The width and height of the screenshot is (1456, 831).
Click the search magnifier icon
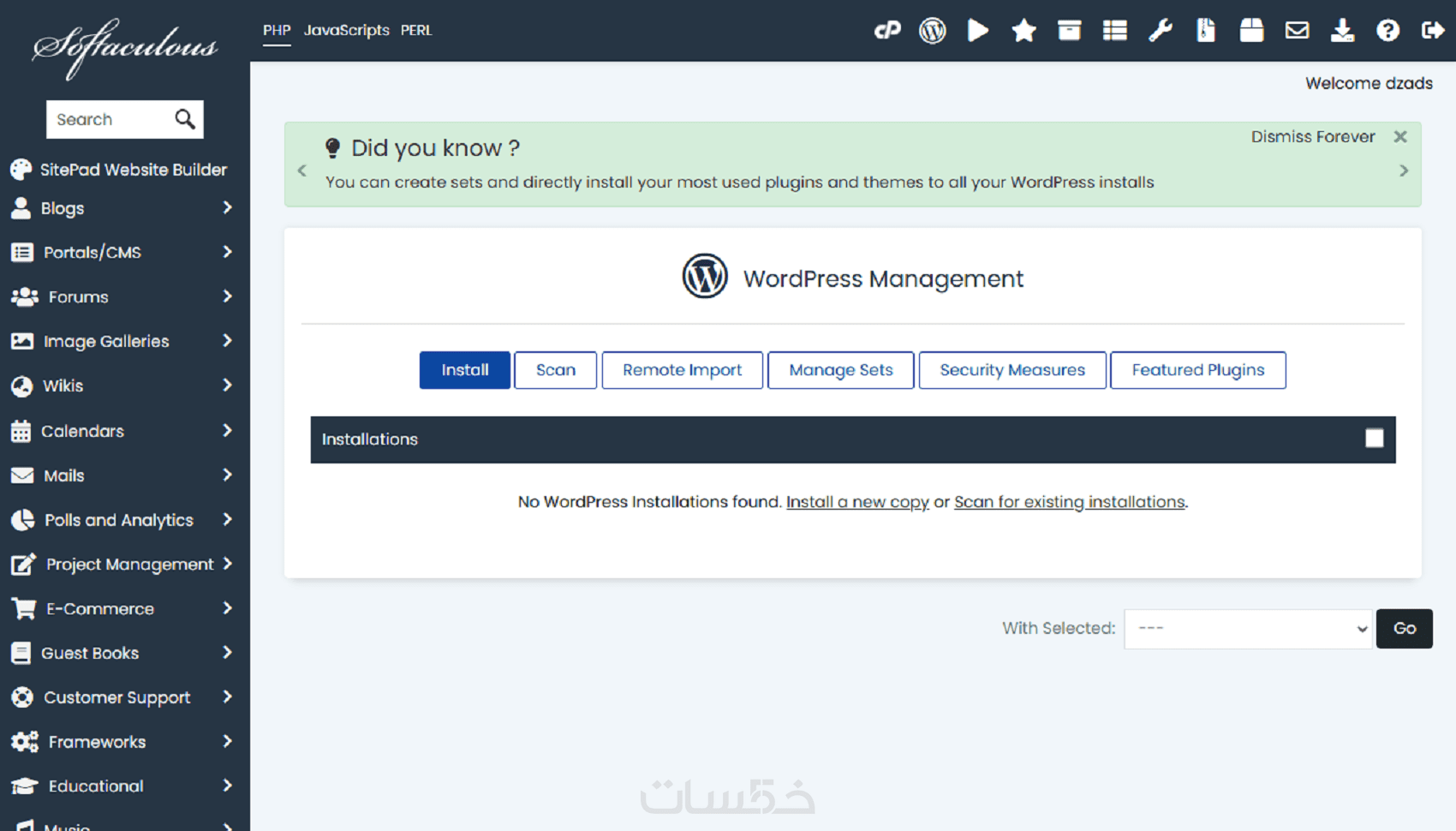click(x=185, y=119)
